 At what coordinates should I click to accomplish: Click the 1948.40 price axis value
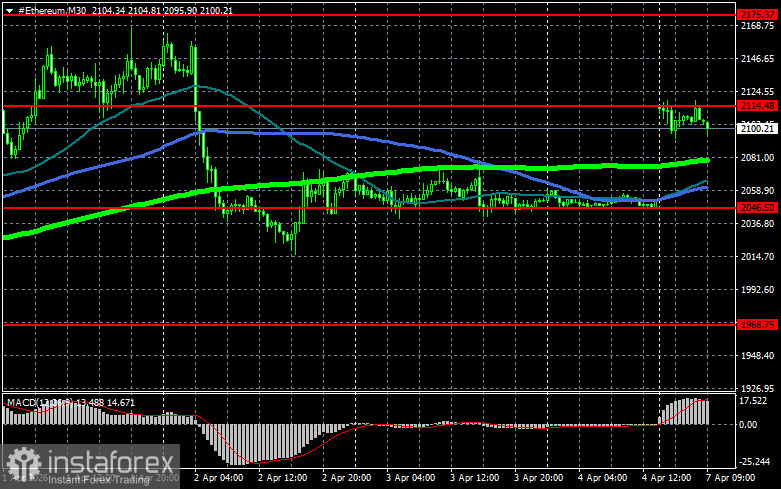click(x=758, y=356)
